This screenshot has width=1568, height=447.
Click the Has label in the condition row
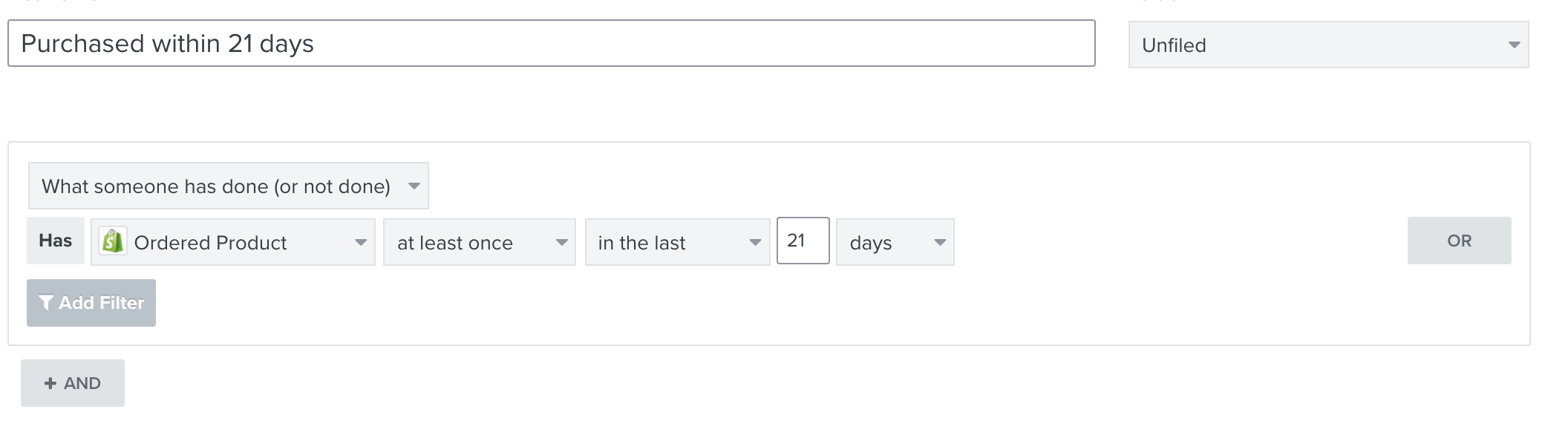pos(56,241)
